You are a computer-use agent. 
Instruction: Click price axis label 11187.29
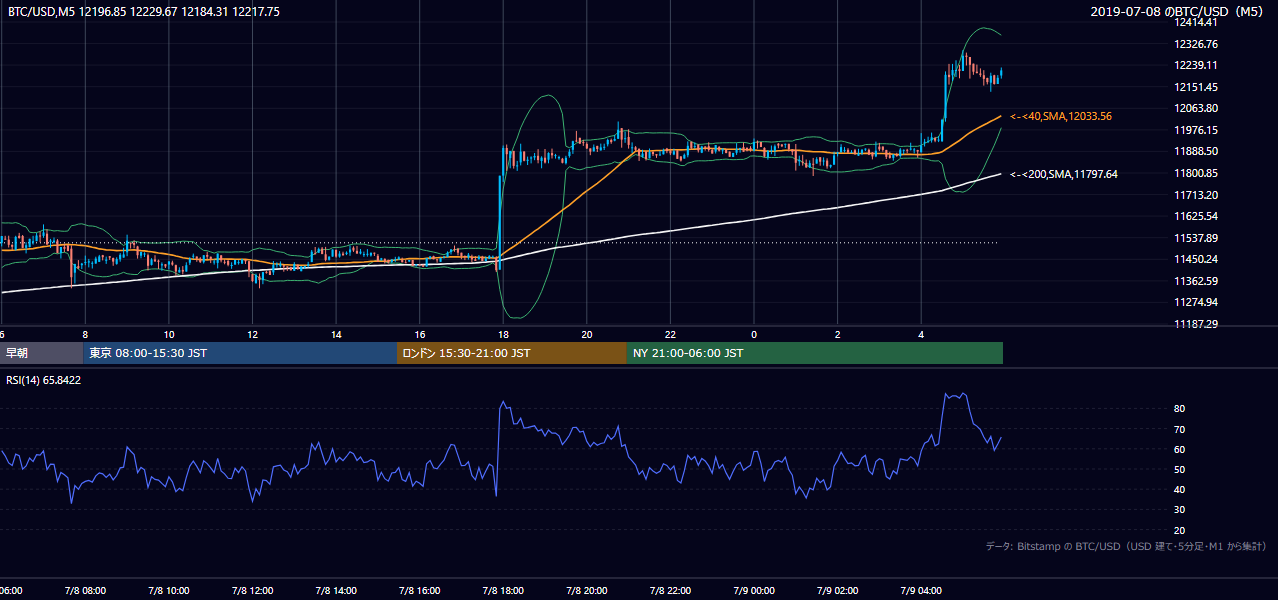1195,324
